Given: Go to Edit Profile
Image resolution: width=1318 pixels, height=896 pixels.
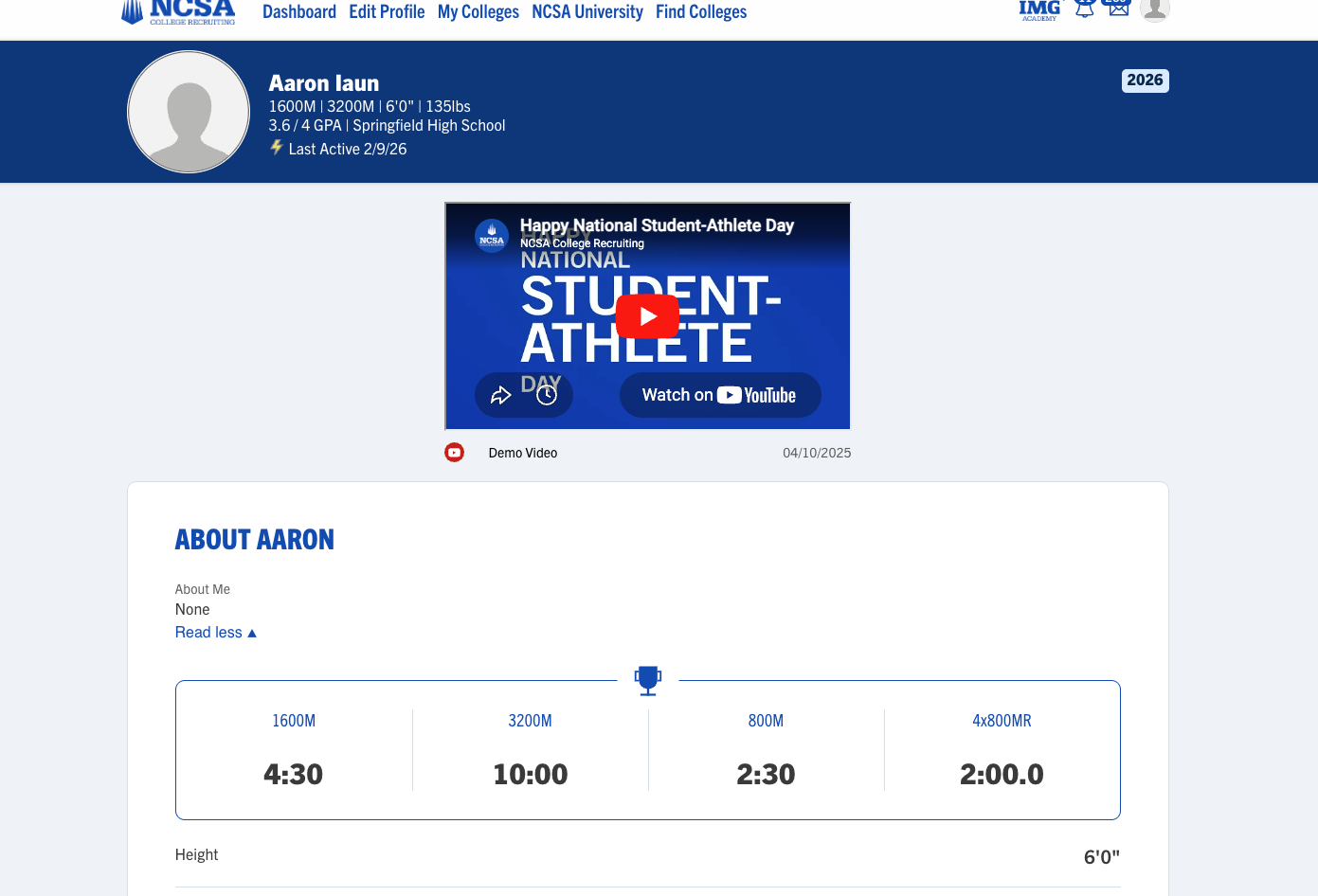Looking at the screenshot, I should (x=387, y=12).
